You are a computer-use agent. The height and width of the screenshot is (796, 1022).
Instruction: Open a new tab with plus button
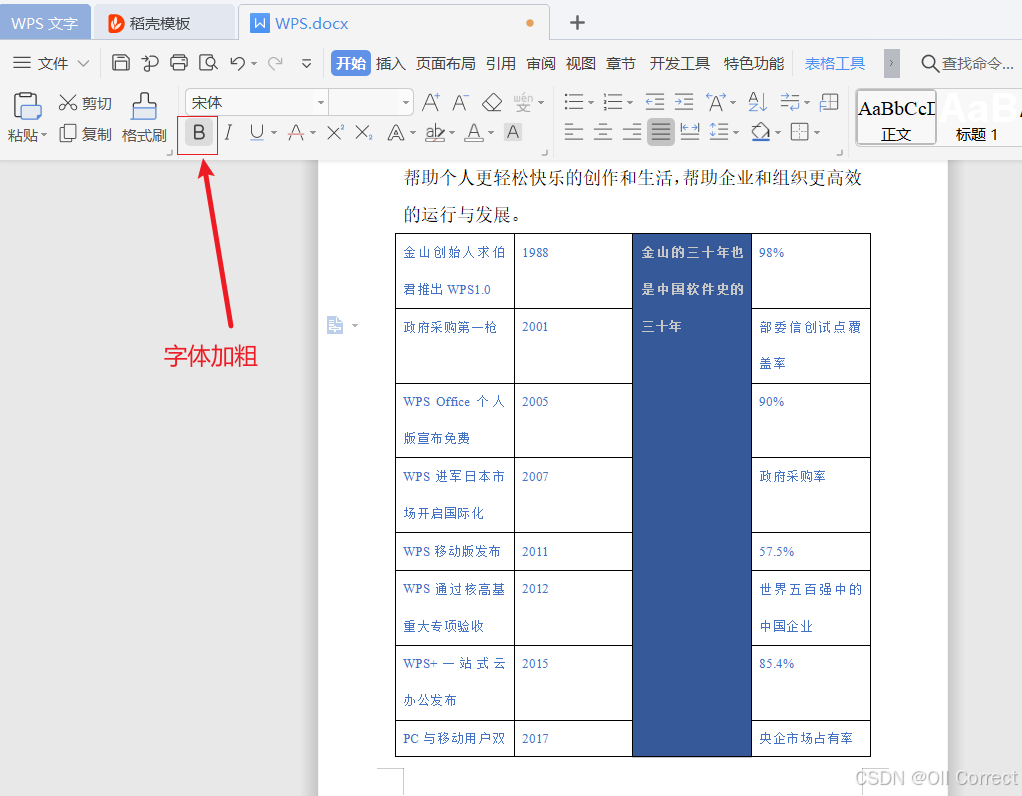pos(577,23)
